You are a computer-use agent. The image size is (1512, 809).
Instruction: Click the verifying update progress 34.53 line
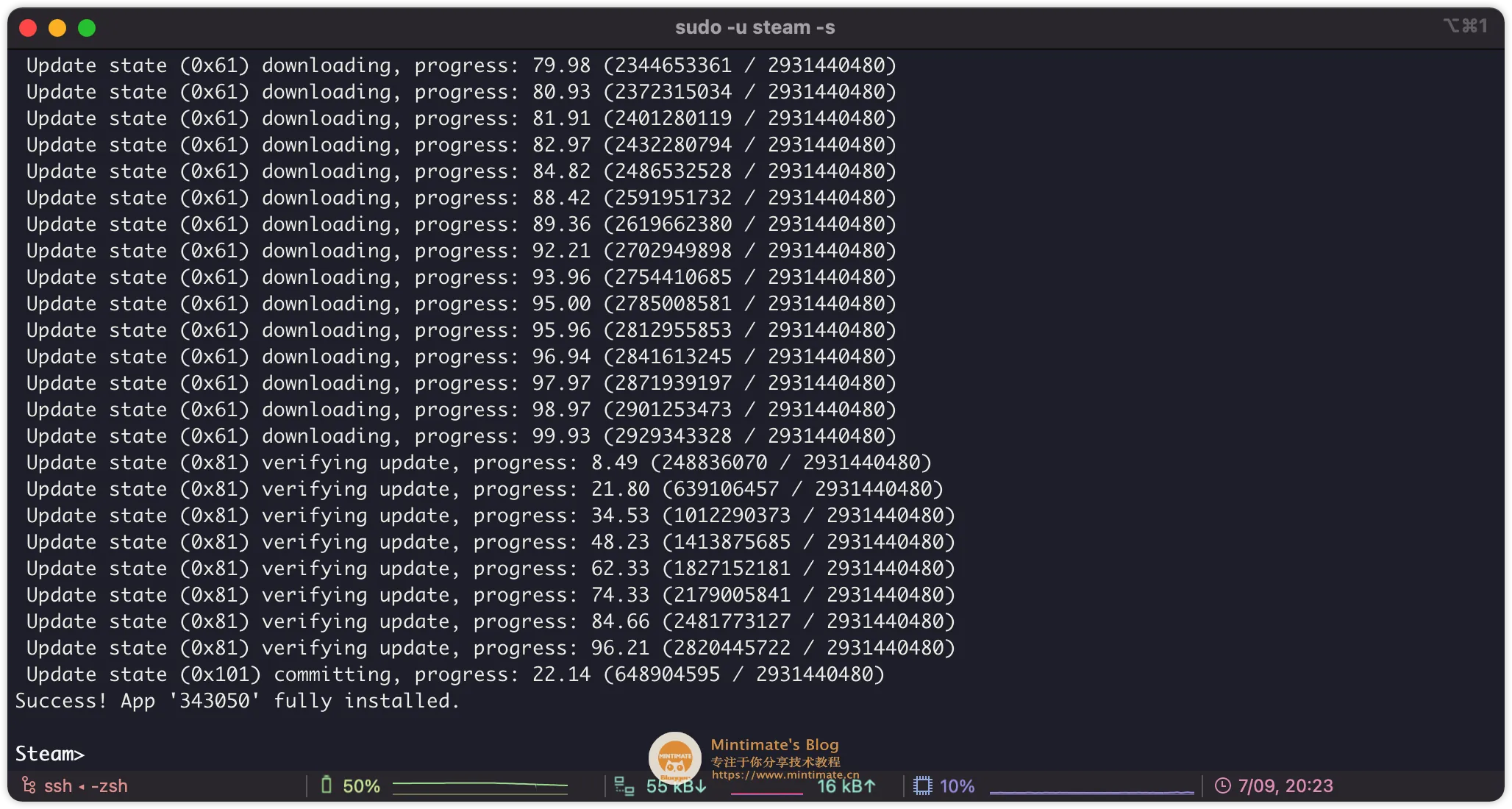tap(491, 516)
